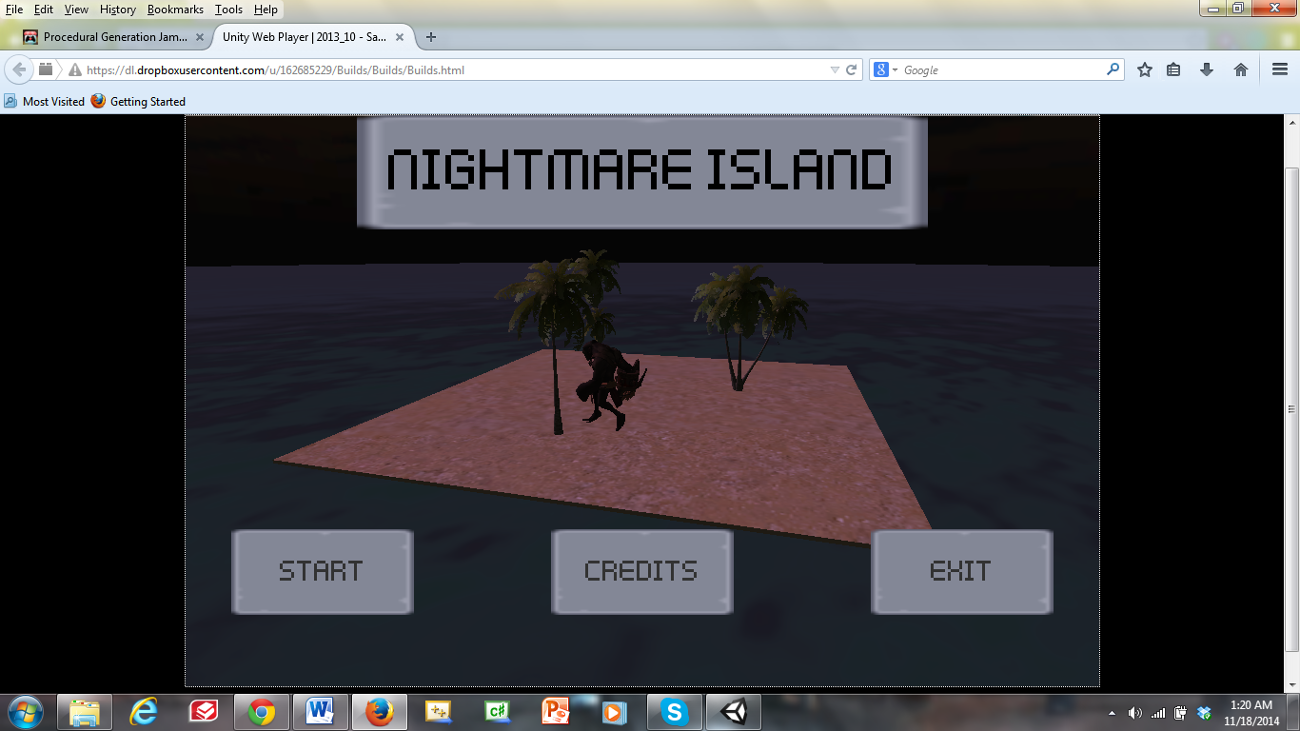View downloads using the down-arrow icon
1300x731 pixels.
1207,69
